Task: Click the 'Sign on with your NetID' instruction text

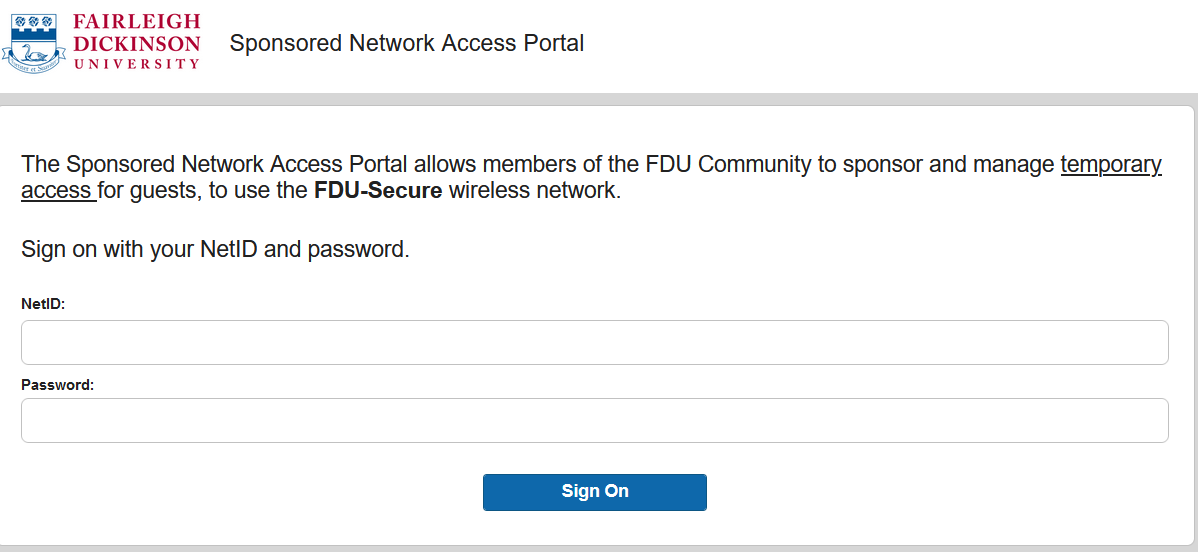Action: tap(215, 249)
